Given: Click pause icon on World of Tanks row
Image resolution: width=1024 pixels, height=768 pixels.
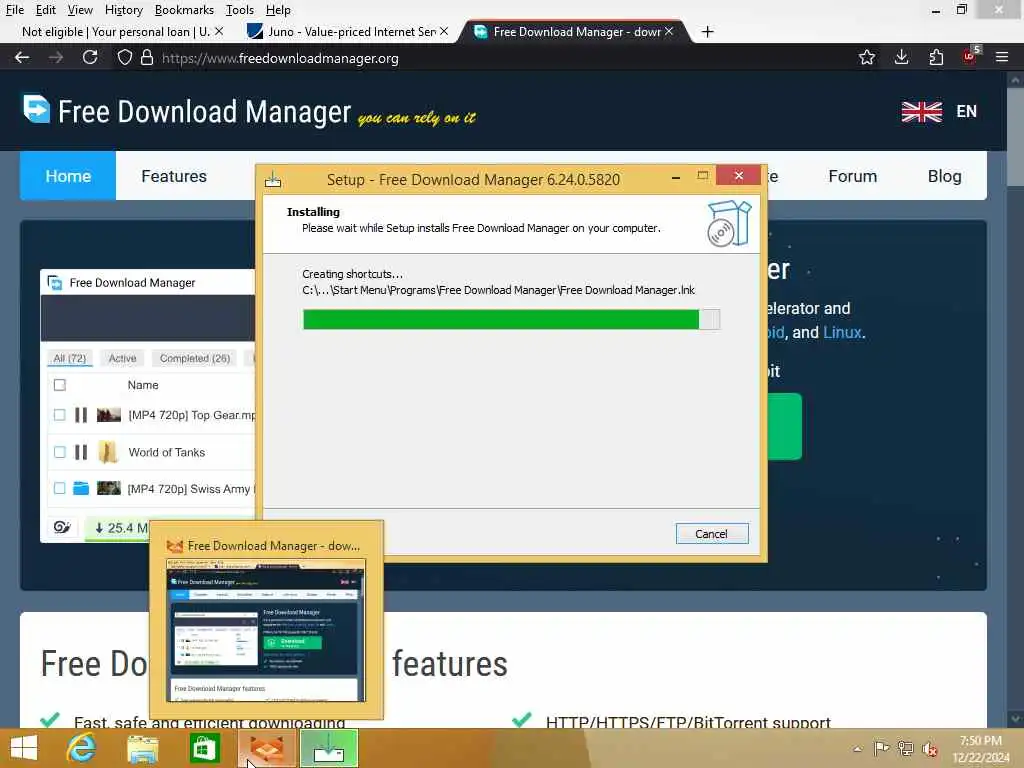Looking at the screenshot, I should point(81,452).
